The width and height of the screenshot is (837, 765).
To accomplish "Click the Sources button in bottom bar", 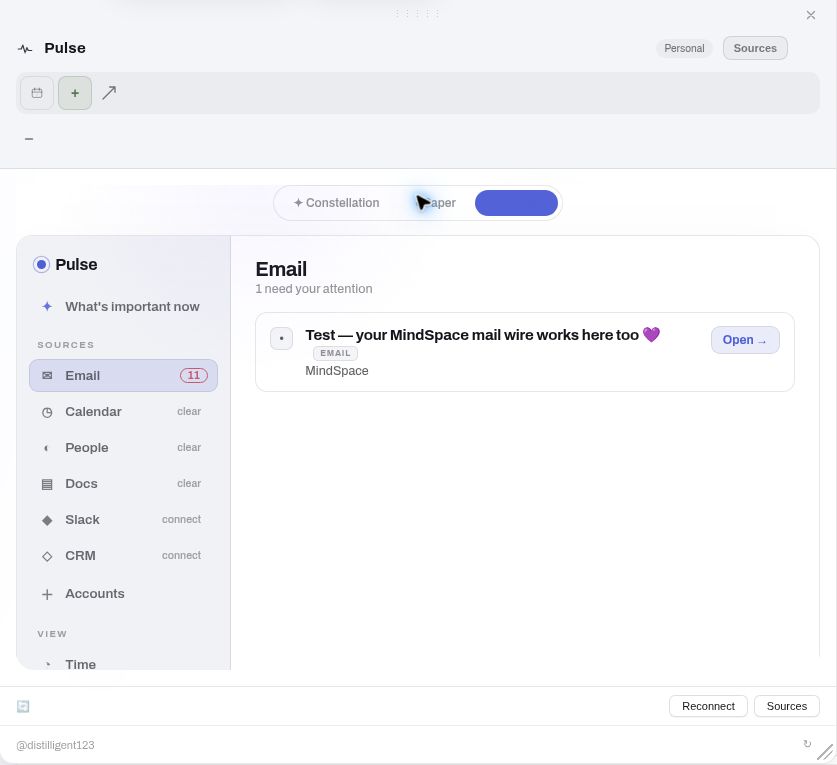I will (x=786, y=706).
